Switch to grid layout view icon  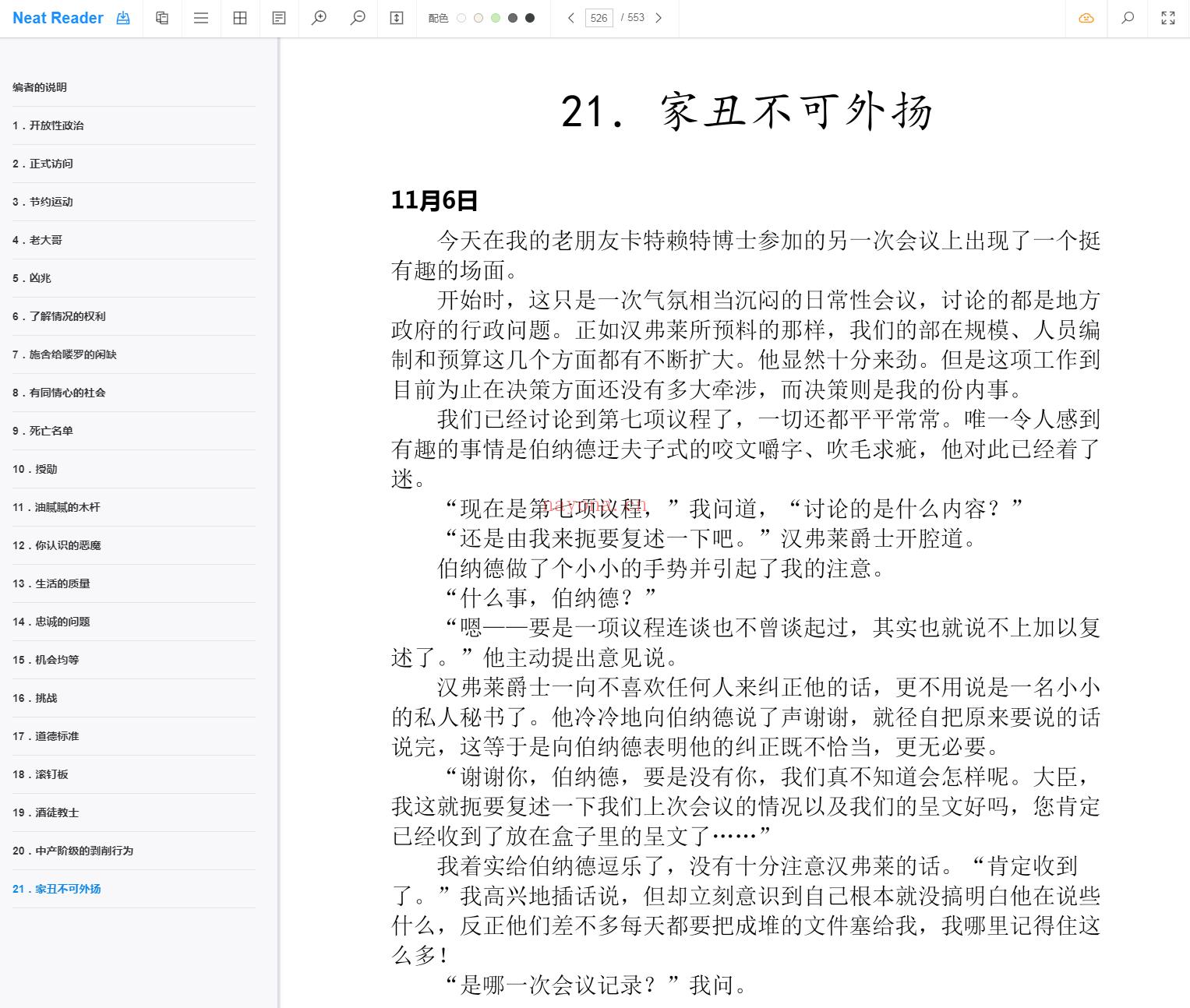point(240,18)
